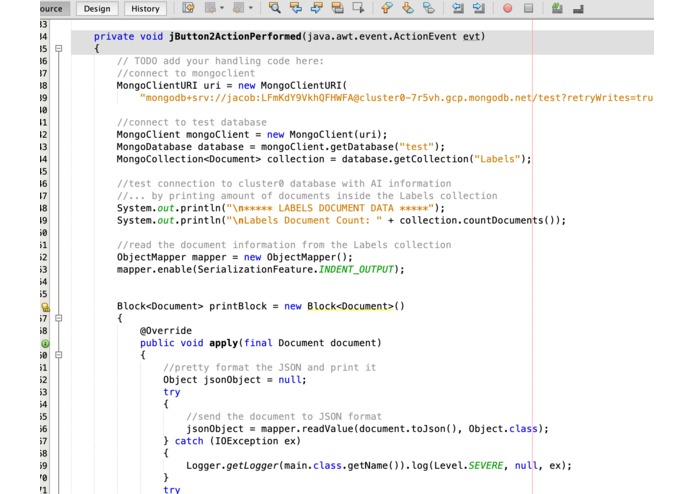This screenshot has width=695, height=494.
Task: Click the new ObjectMapper() expression
Action: [x=298, y=257]
